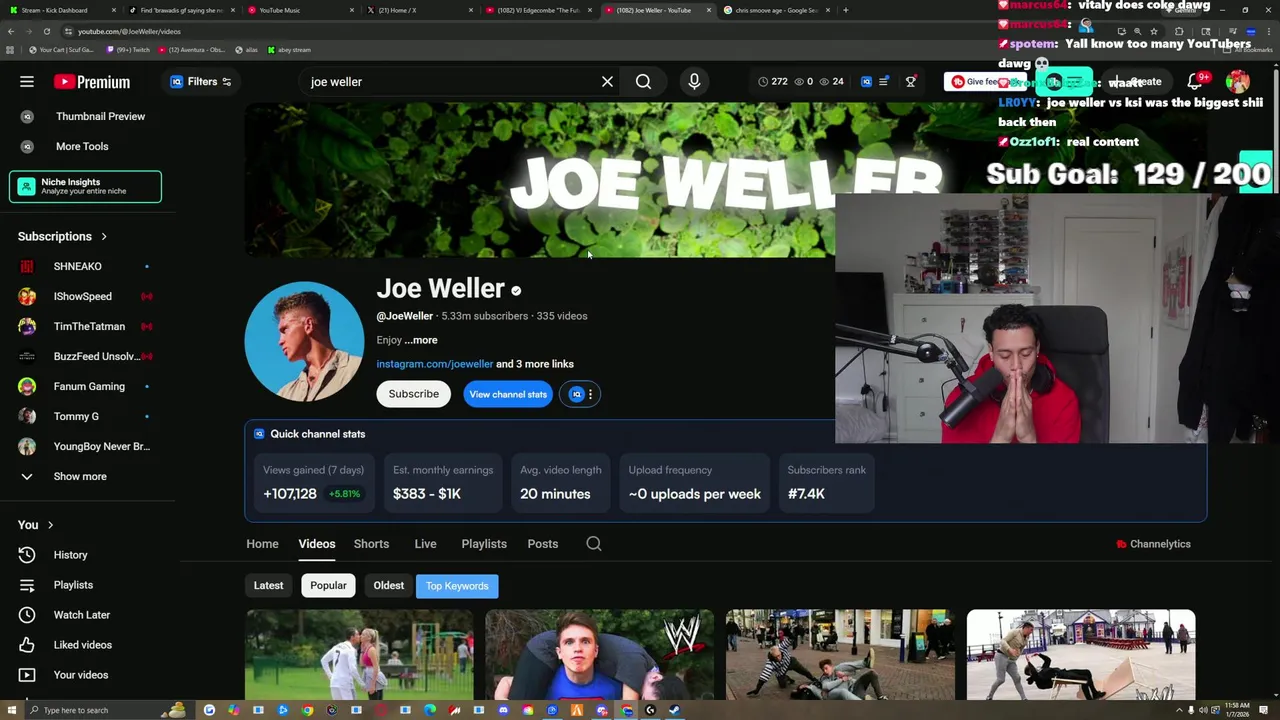Open the IShowSpeed subscription
This screenshot has width=1280, height=720.
click(85, 296)
